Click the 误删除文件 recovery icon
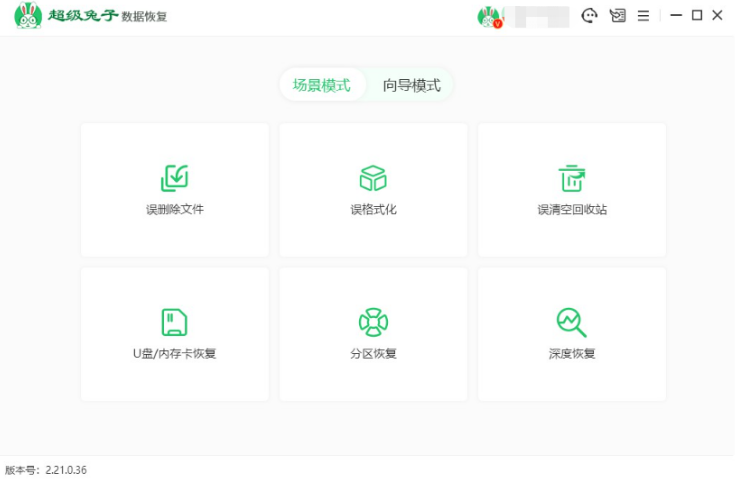Viewport: 749px width, 483px height. [x=174, y=178]
